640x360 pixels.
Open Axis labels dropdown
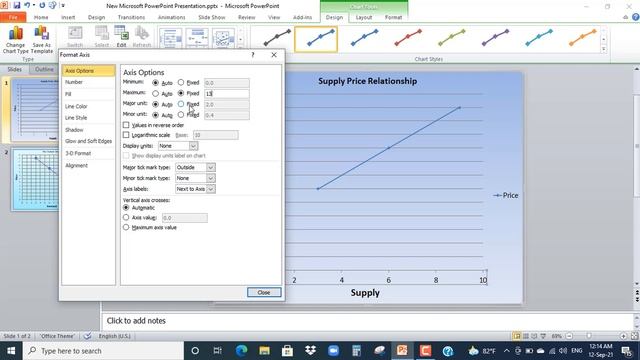[211, 189]
